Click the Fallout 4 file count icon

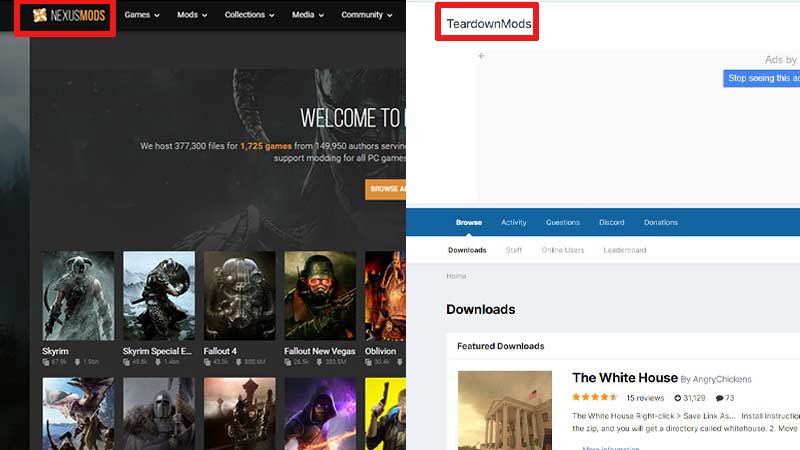tap(207, 362)
